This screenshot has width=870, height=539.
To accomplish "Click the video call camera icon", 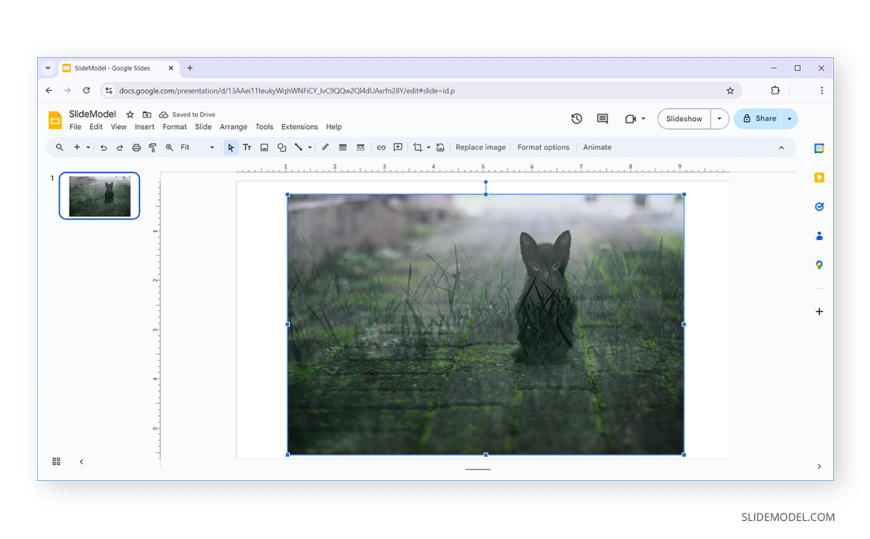I will (630, 119).
